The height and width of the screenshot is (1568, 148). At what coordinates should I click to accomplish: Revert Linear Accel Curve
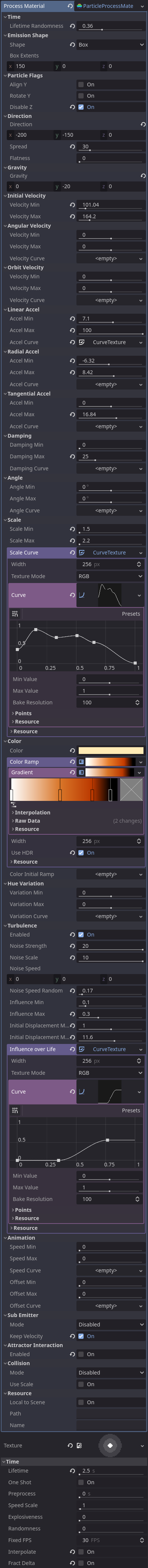72,343
